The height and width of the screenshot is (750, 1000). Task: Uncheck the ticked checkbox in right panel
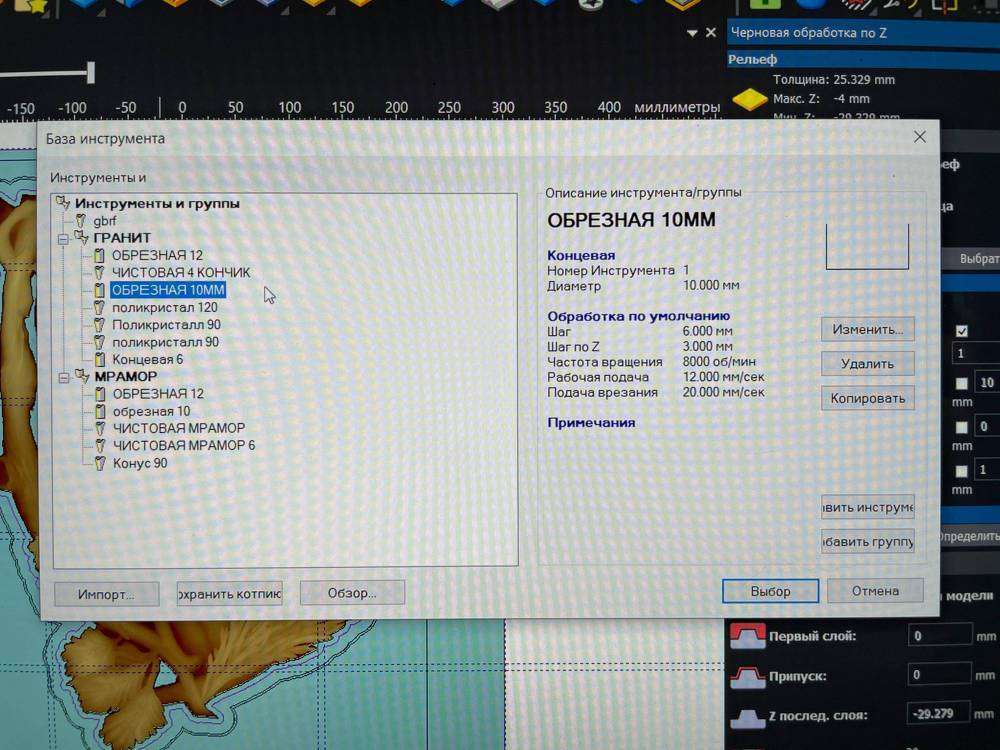[x=962, y=331]
